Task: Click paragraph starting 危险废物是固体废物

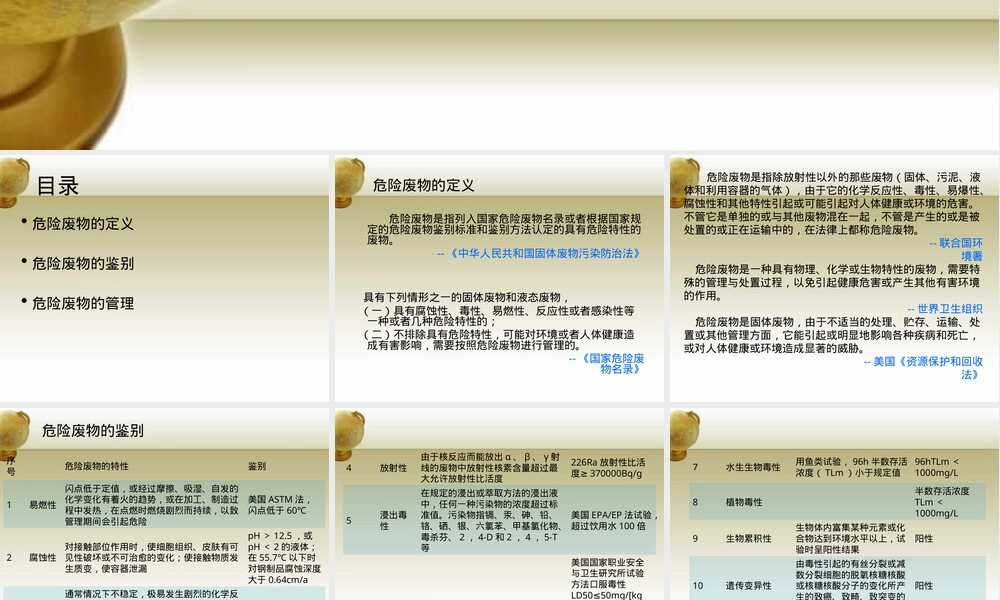Action: pyautogui.click(x=832, y=335)
